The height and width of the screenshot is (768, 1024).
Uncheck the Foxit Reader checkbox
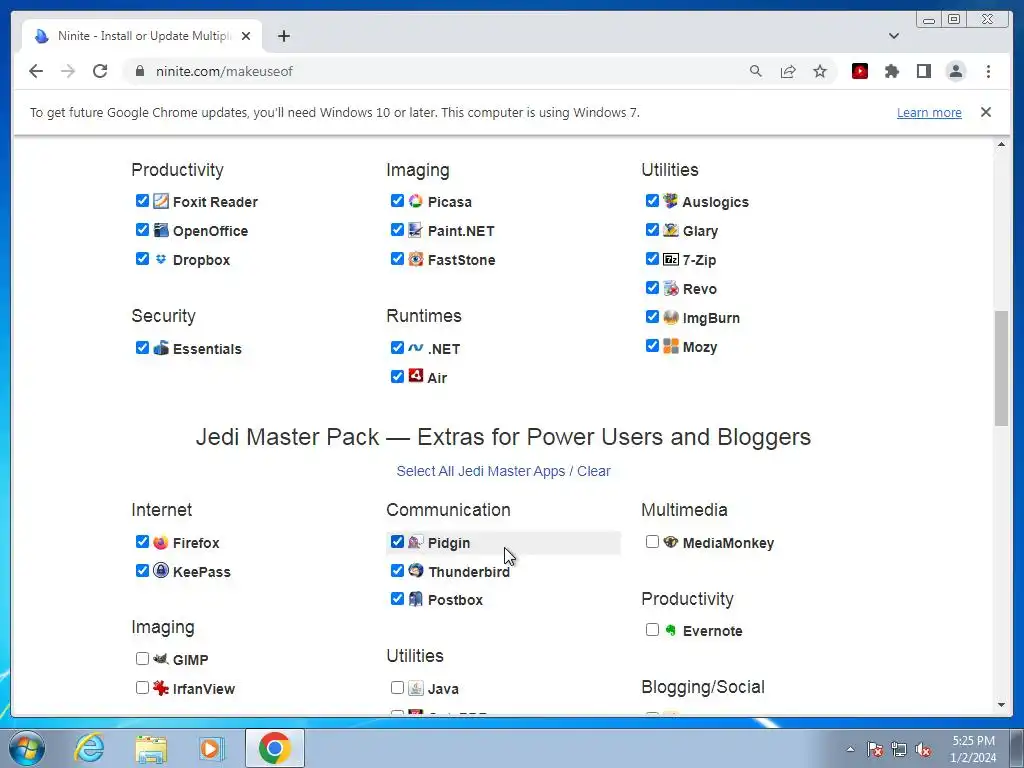click(142, 200)
